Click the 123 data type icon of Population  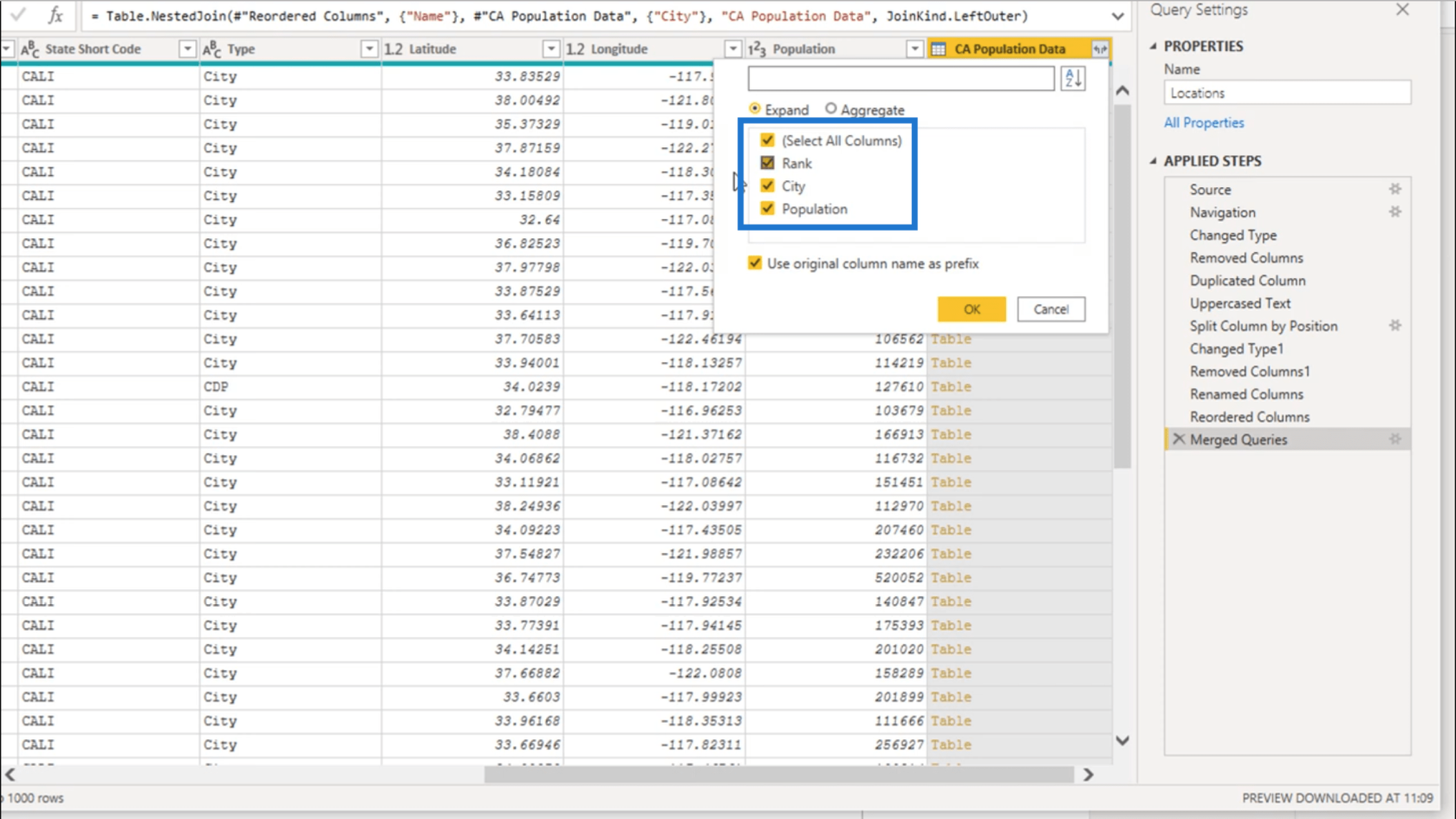click(757, 49)
